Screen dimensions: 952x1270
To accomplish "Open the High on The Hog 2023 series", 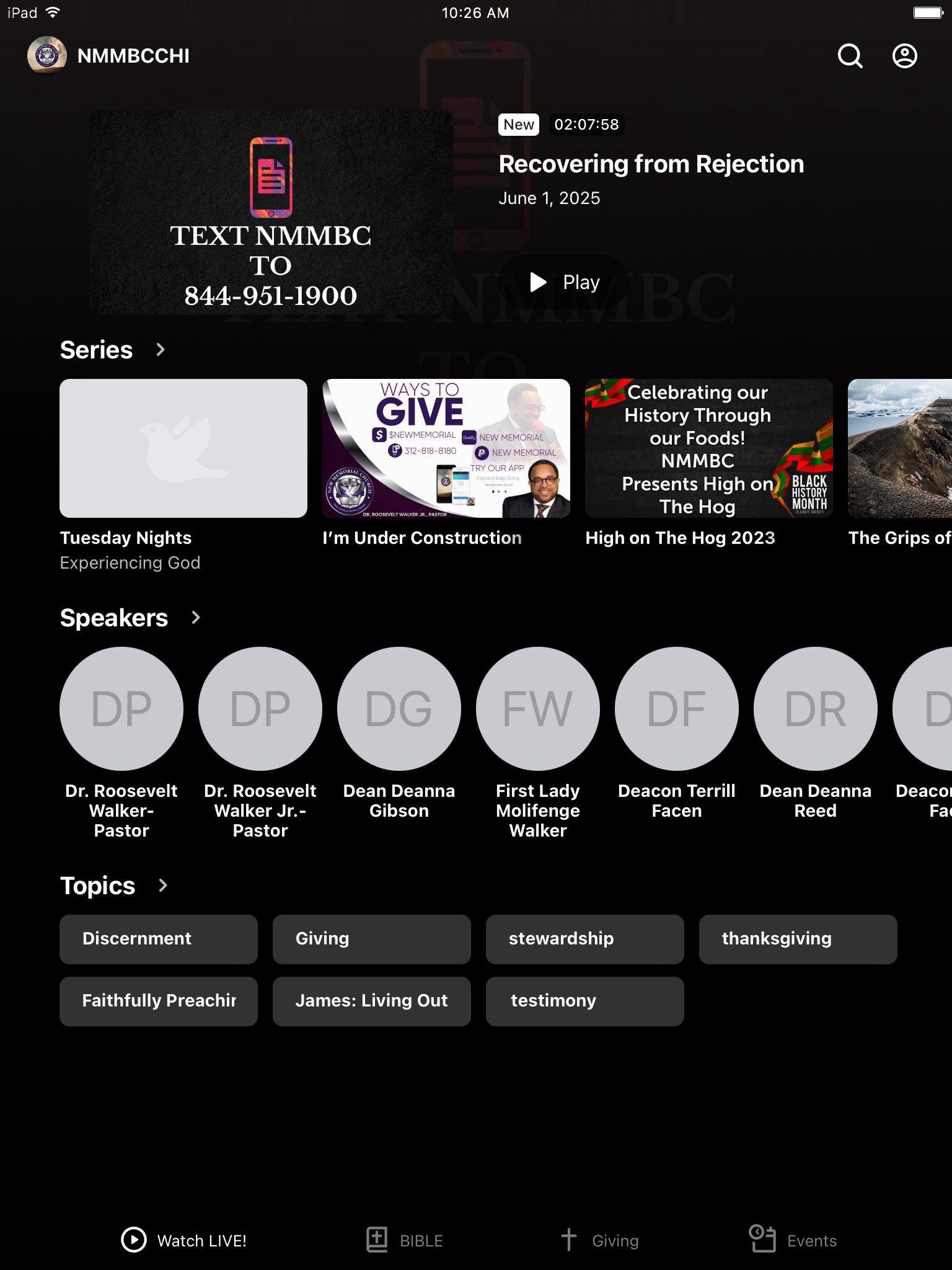I will coord(709,448).
